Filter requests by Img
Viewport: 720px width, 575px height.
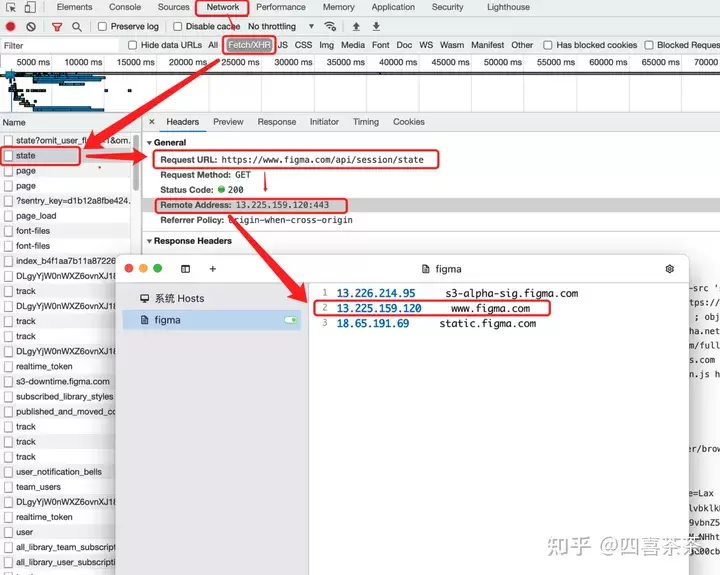tap(326, 45)
